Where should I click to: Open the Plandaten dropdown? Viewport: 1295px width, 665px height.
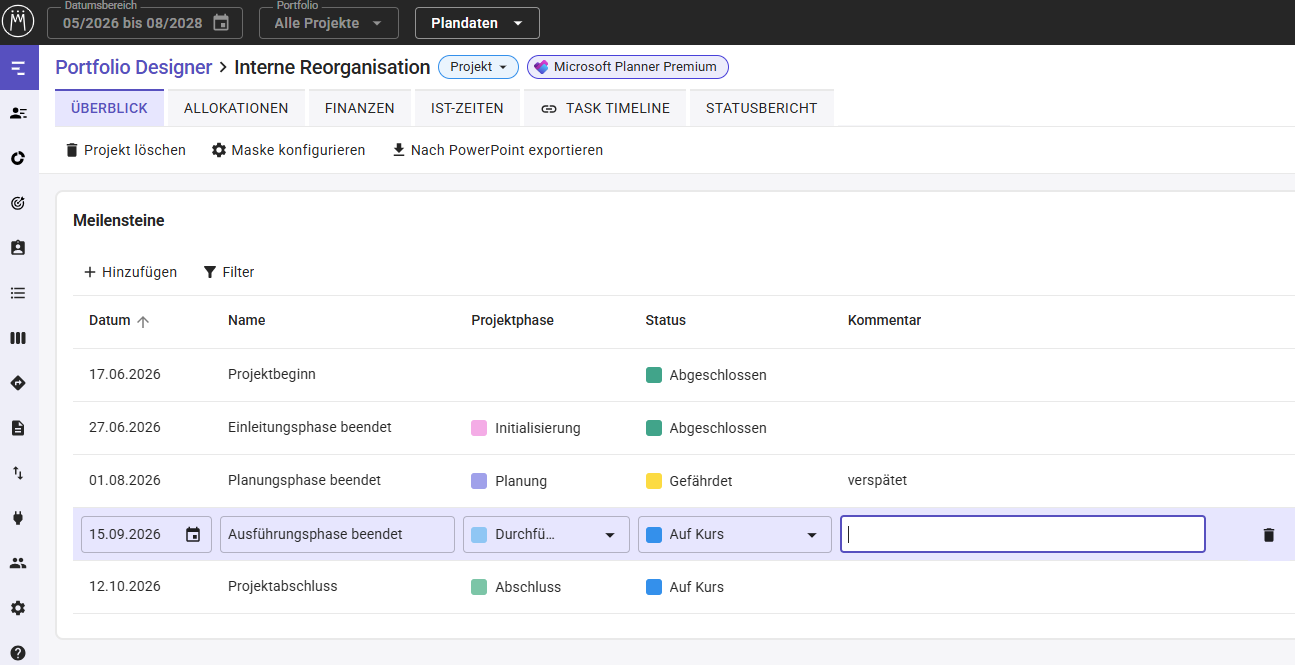[x=477, y=23]
